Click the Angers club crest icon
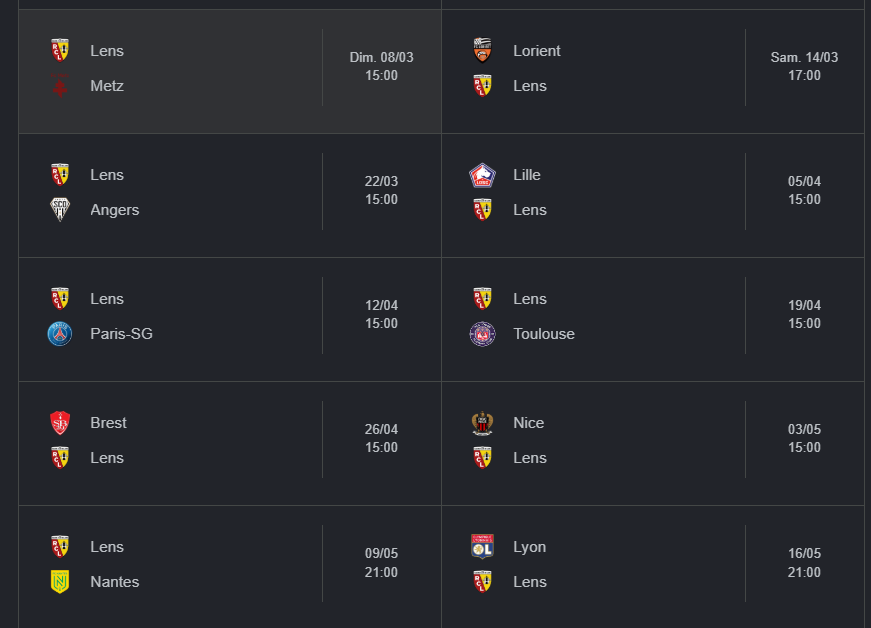 (60, 210)
